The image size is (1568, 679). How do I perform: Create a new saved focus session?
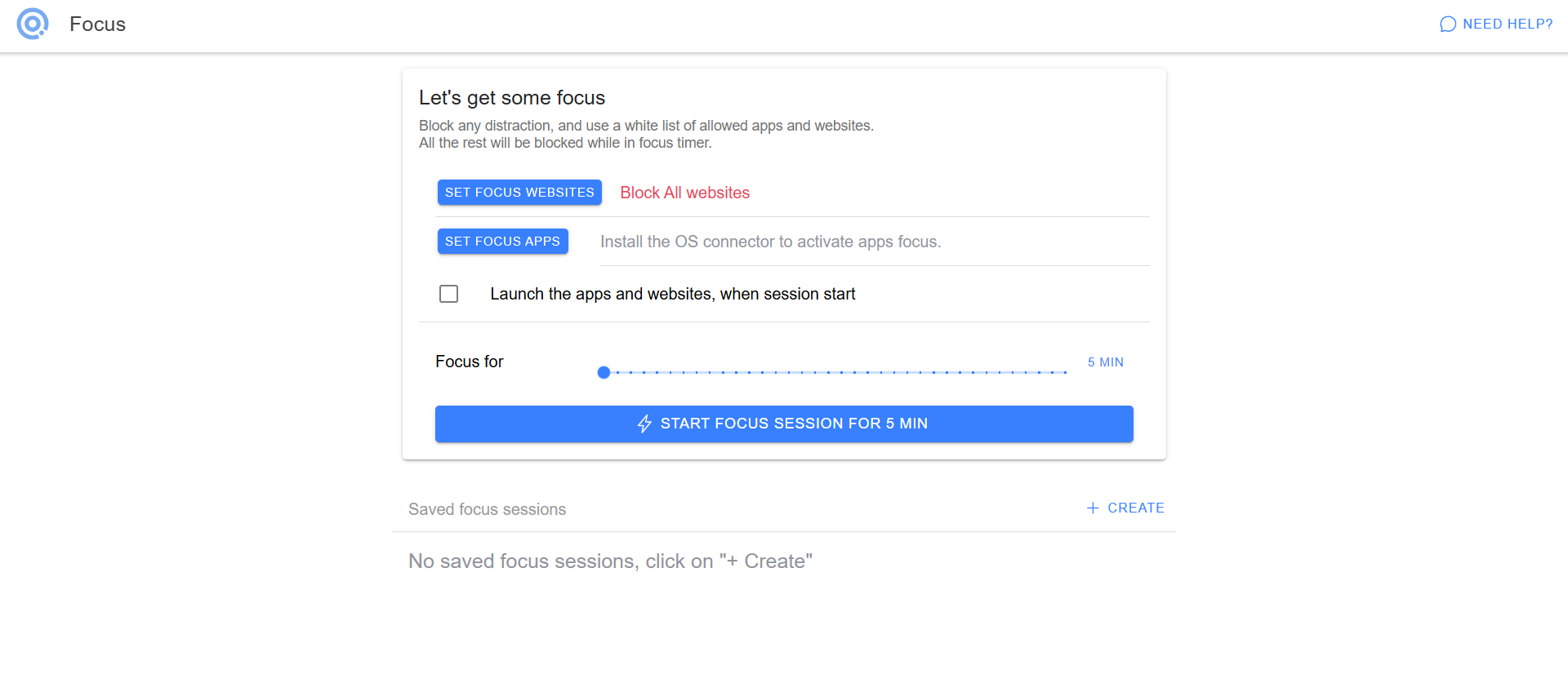(1125, 508)
